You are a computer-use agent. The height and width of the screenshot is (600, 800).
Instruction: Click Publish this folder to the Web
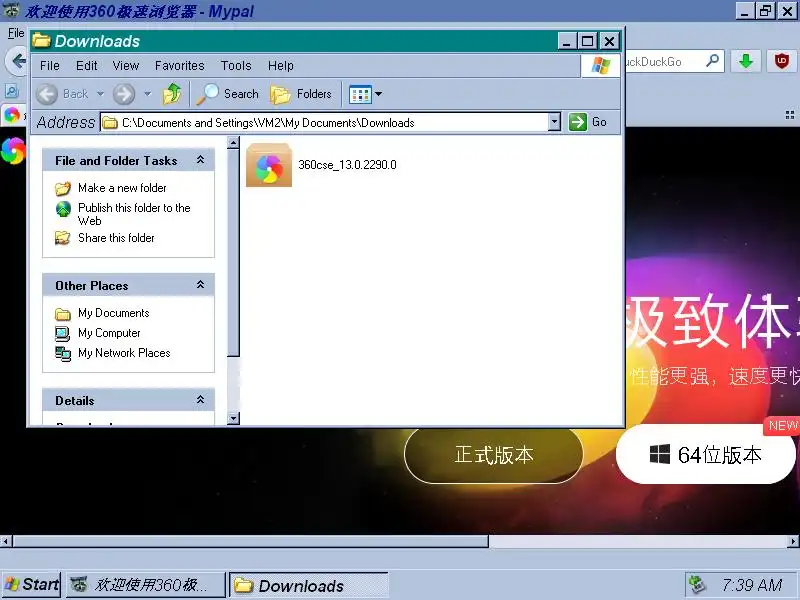(x=134, y=214)
